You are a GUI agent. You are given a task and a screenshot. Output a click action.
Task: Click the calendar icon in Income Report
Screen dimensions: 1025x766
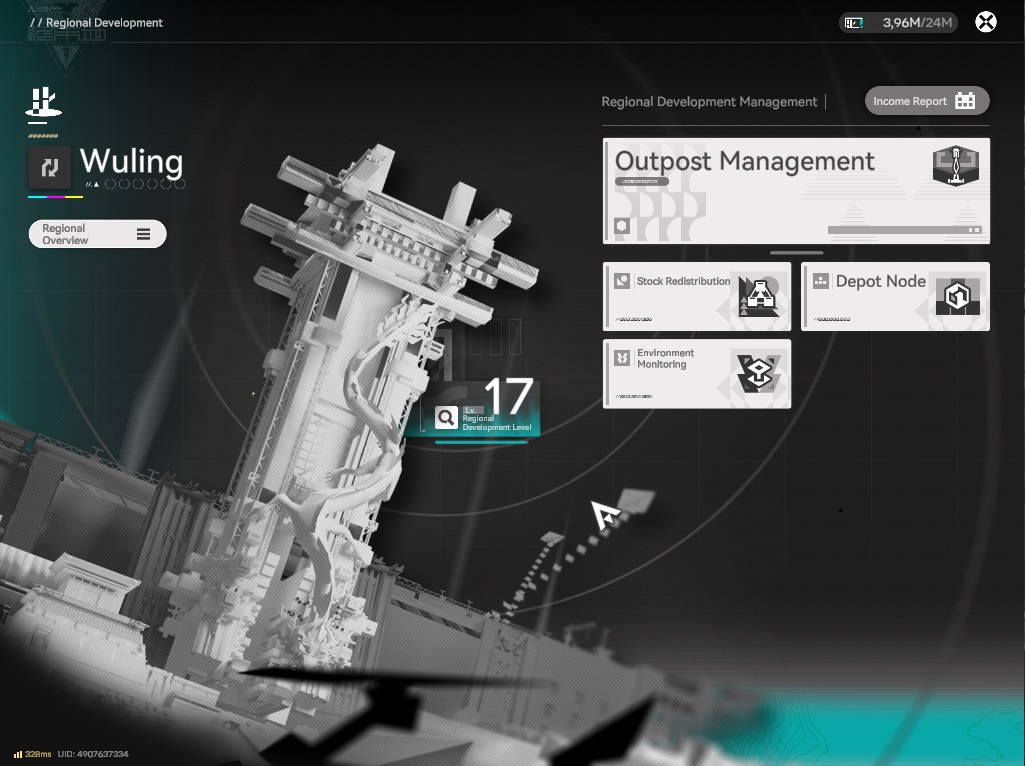[965, 101]
